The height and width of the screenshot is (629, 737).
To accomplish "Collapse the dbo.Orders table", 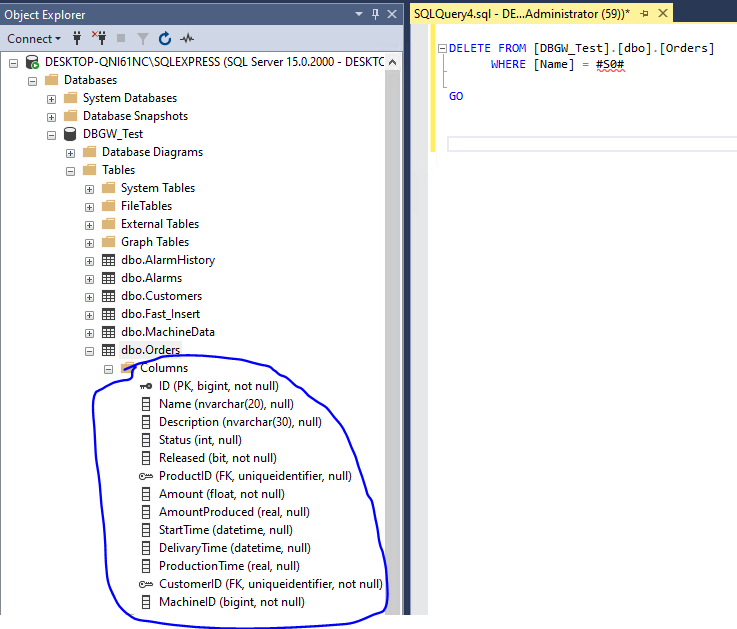I will 89,351.
